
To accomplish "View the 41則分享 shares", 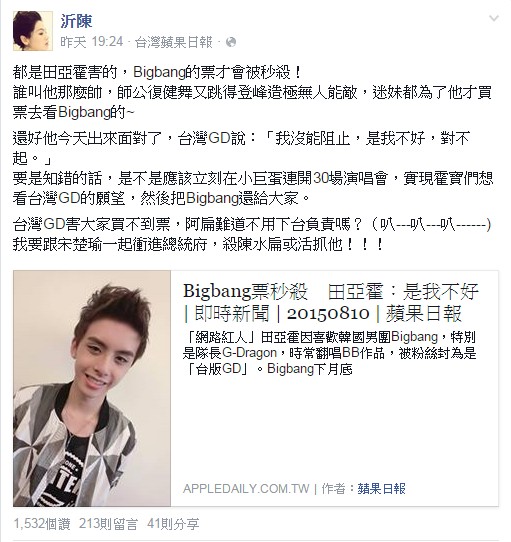I will pos(173,524).
